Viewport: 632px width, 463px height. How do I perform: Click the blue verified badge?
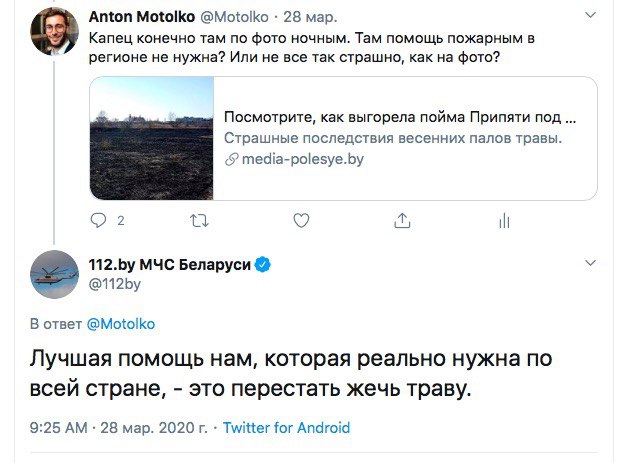coord(264,265)
